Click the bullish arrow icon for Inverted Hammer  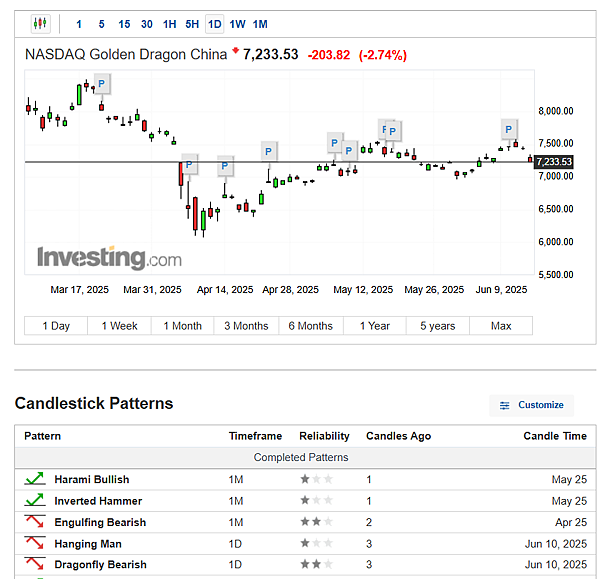[x=35, y=500]
